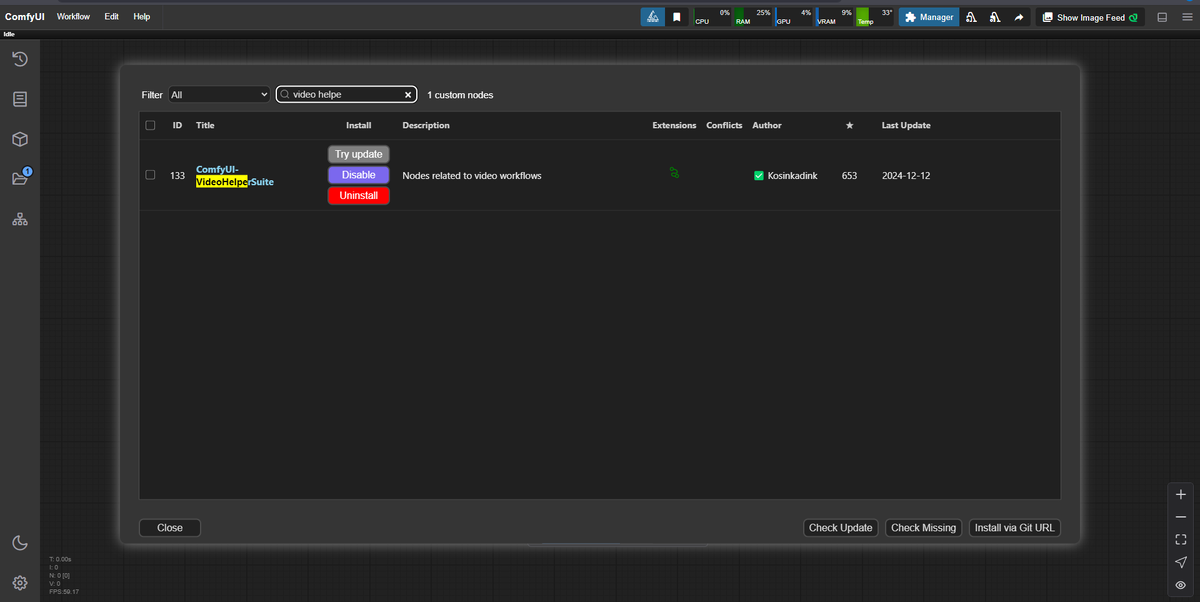The height and width of the screenshot is (602, 1200).
Task: Click the 2024-12-12 last update cell
Action: click(x=906, y=176)
